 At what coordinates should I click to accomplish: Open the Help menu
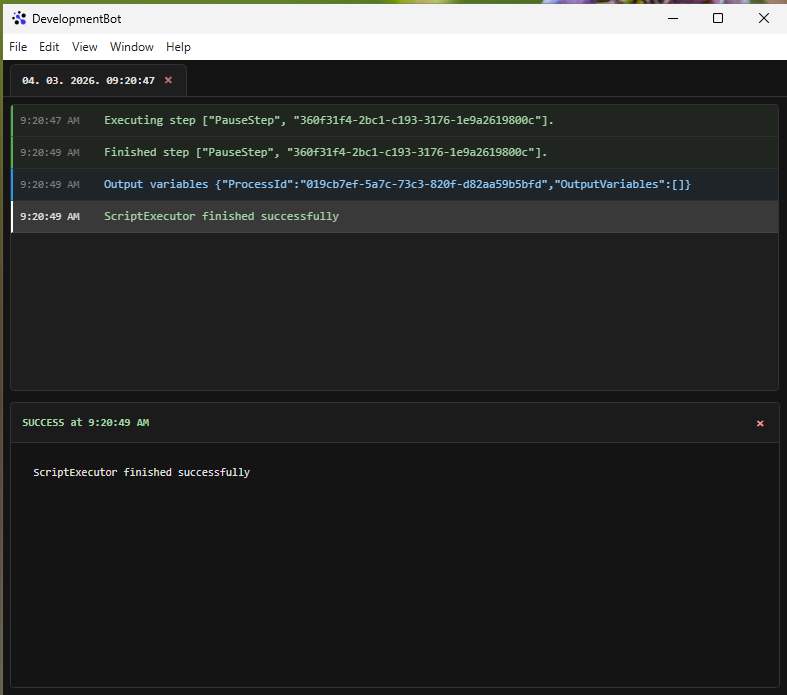(178, 47)
